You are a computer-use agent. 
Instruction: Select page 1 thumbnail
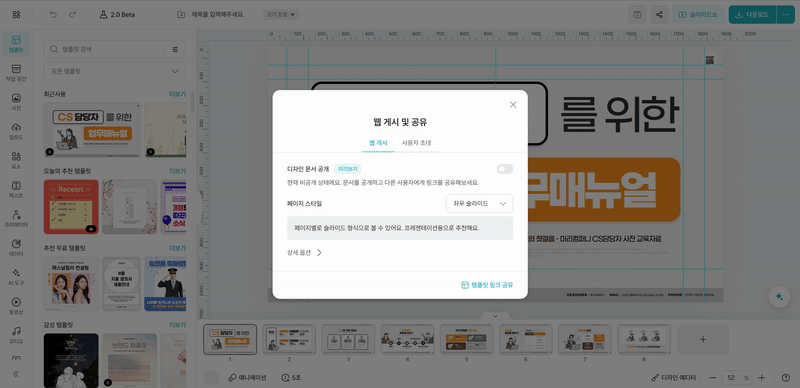click(230, 339)
